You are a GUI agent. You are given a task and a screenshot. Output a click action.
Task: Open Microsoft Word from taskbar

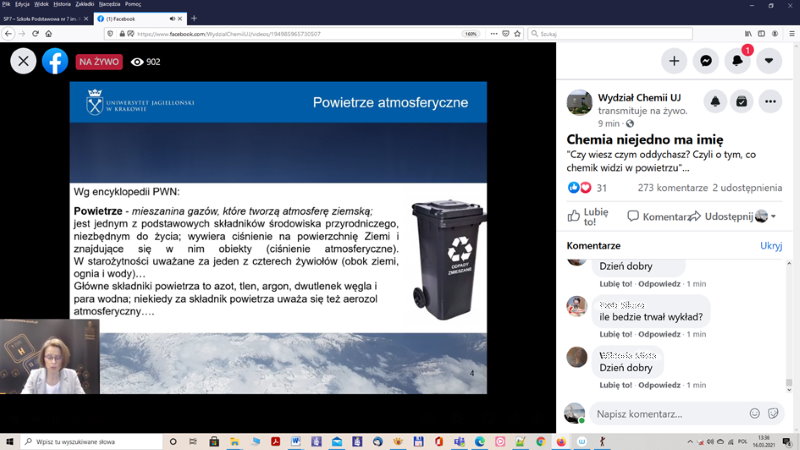[x=296, y=442]
